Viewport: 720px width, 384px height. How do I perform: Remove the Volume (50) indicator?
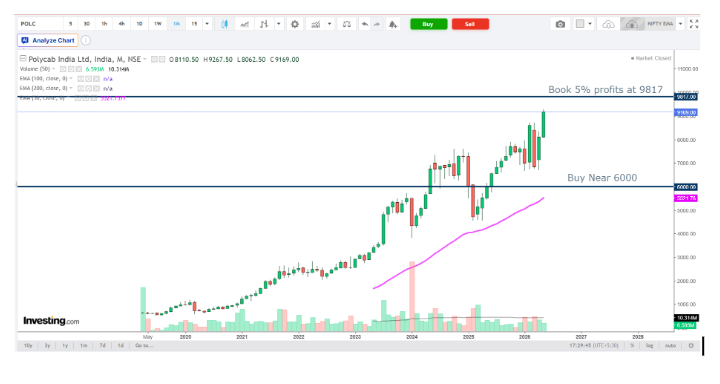pyautogui.click(x=79, y=69)
